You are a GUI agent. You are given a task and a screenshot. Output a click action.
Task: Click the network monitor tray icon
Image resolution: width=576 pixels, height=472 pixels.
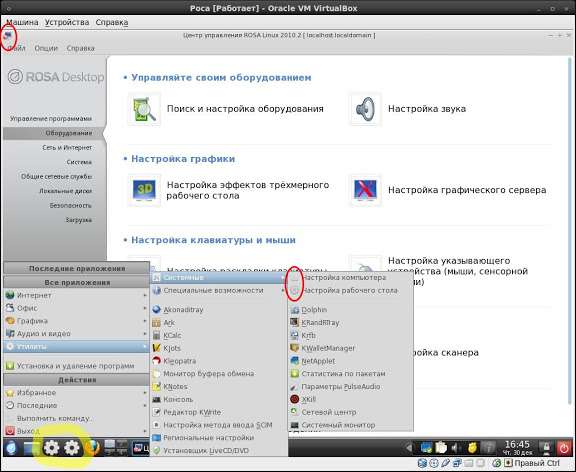426,448
